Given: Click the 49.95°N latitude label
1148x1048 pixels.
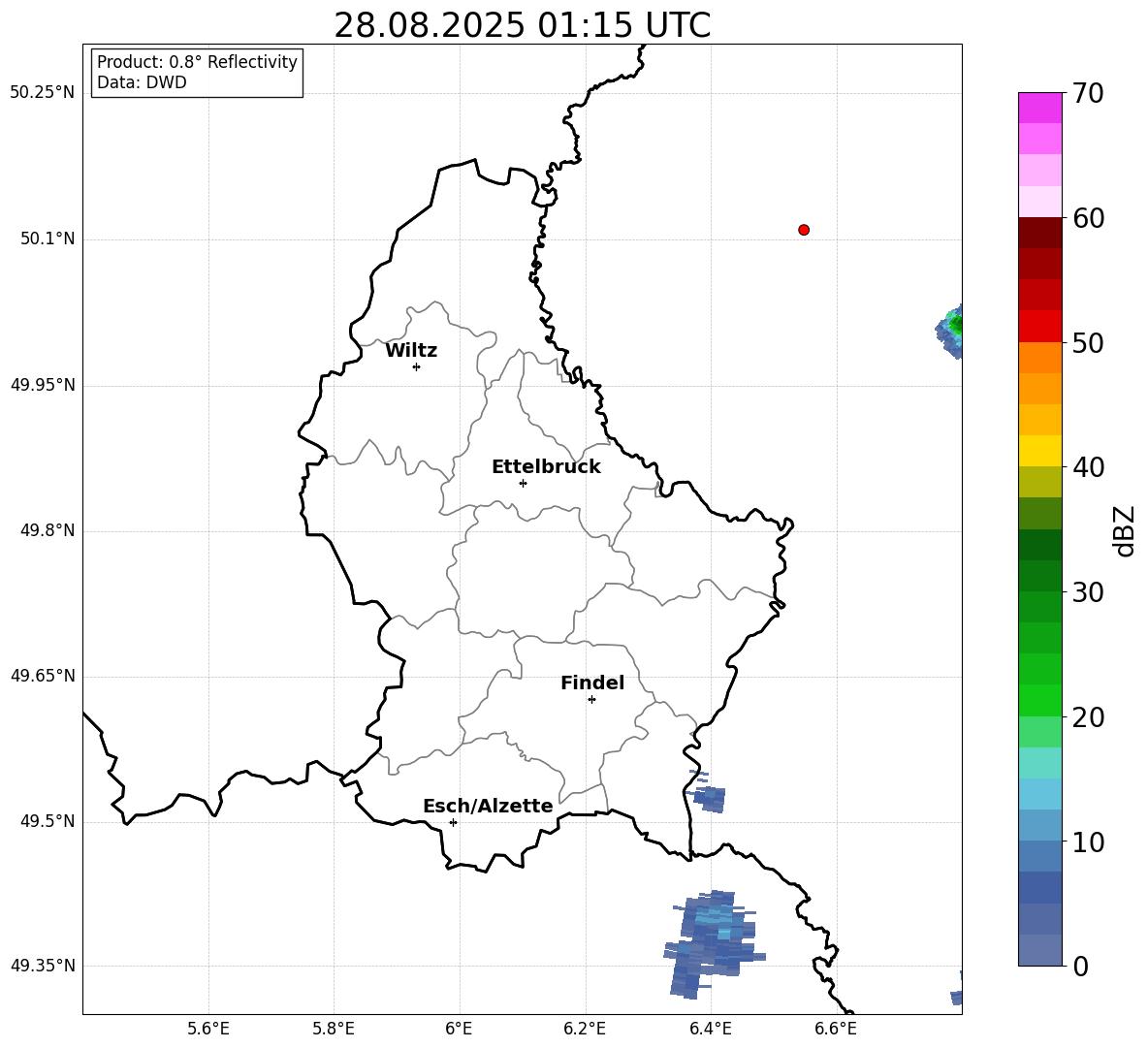Looking at the screenshot, I should click(43, 385).
